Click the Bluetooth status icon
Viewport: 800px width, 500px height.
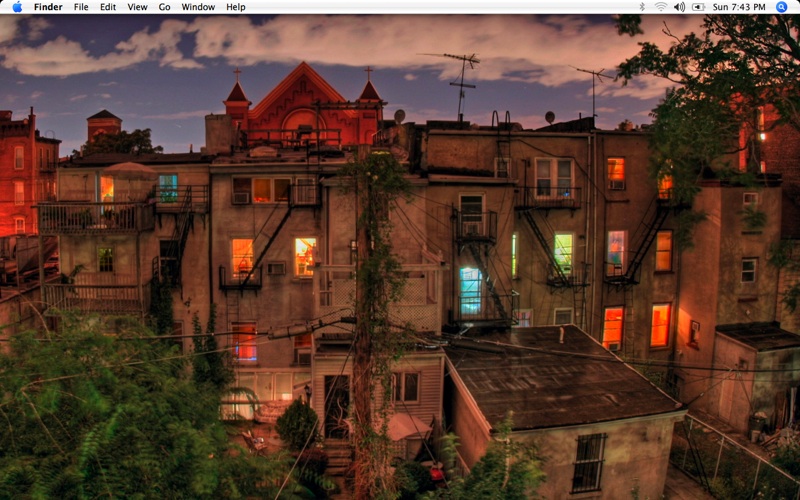pyautogui.click(x=642, y=7)
